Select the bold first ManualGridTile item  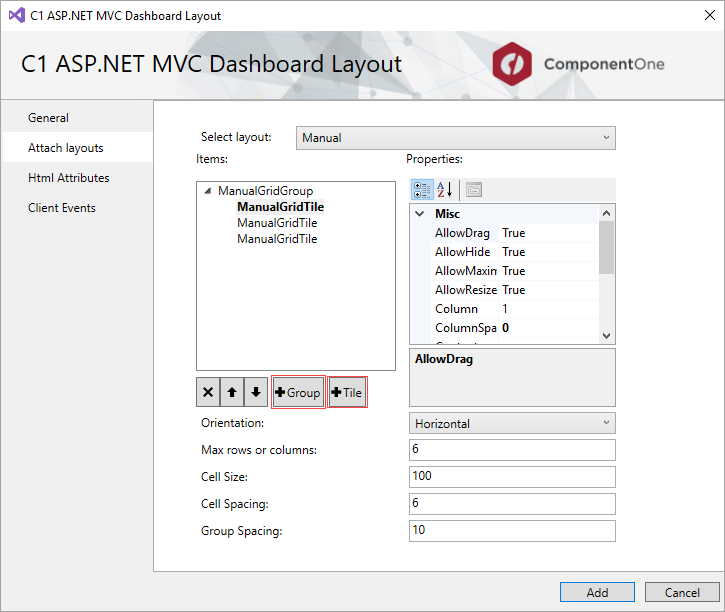click(x=281, y=207)
